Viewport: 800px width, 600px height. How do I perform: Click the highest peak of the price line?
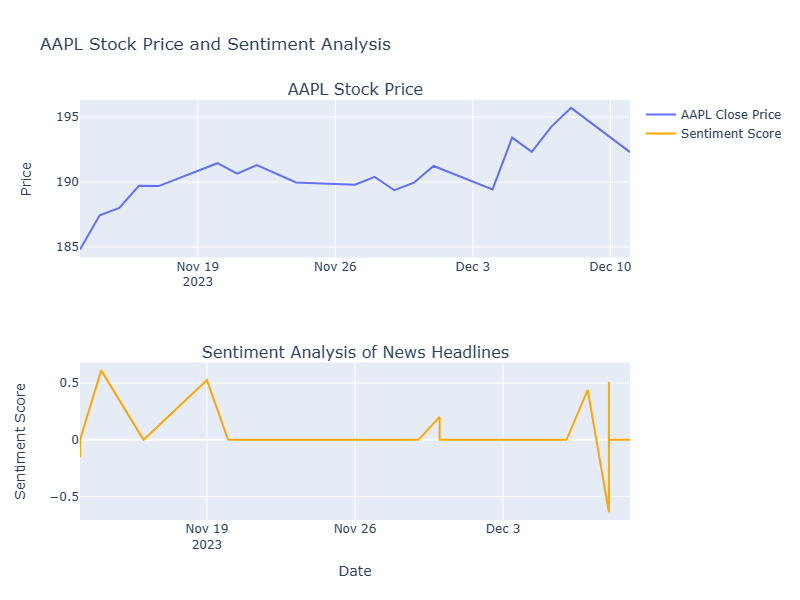[571, 108]
